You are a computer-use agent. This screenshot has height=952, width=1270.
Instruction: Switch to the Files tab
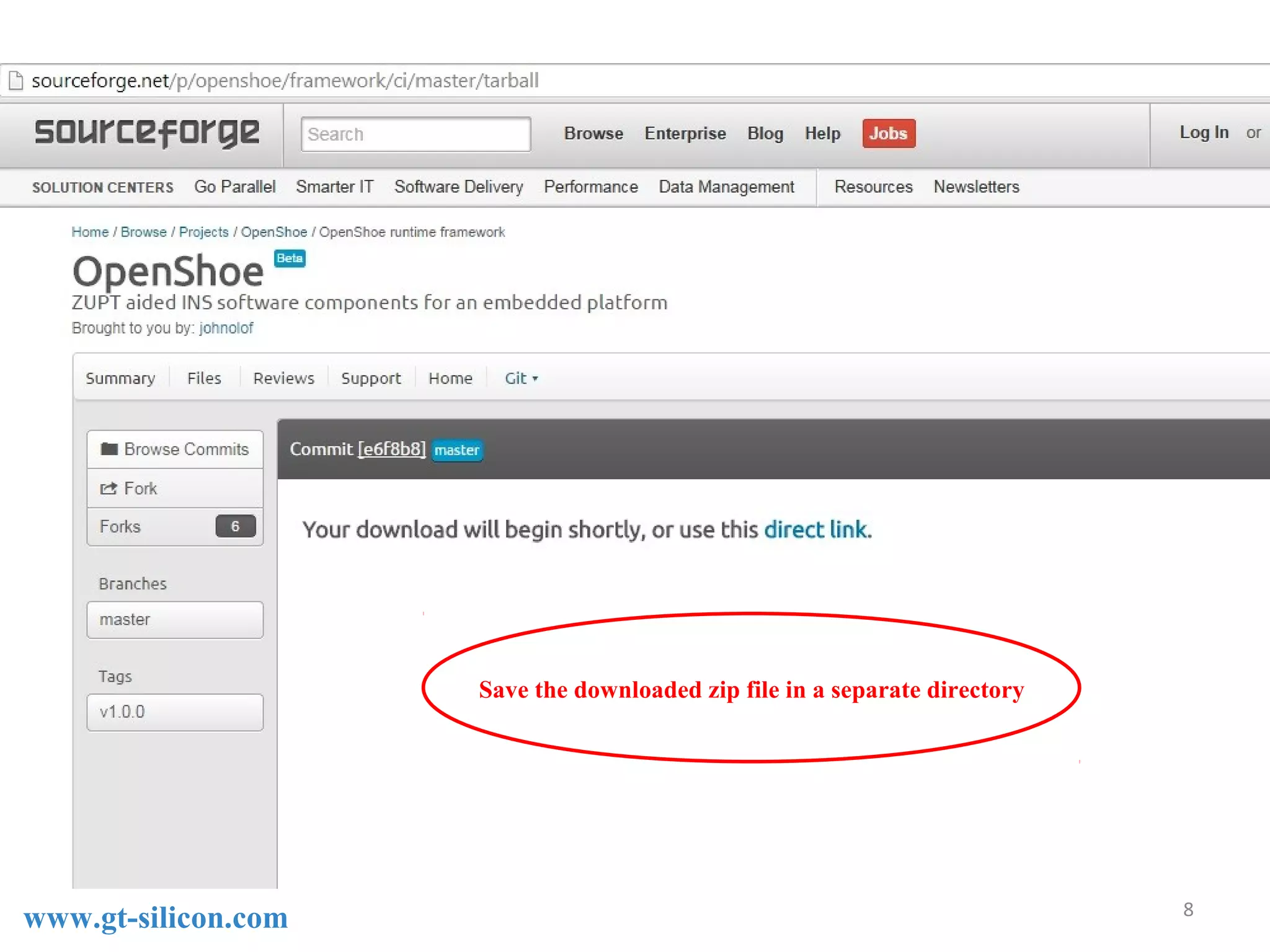point(204,378)
